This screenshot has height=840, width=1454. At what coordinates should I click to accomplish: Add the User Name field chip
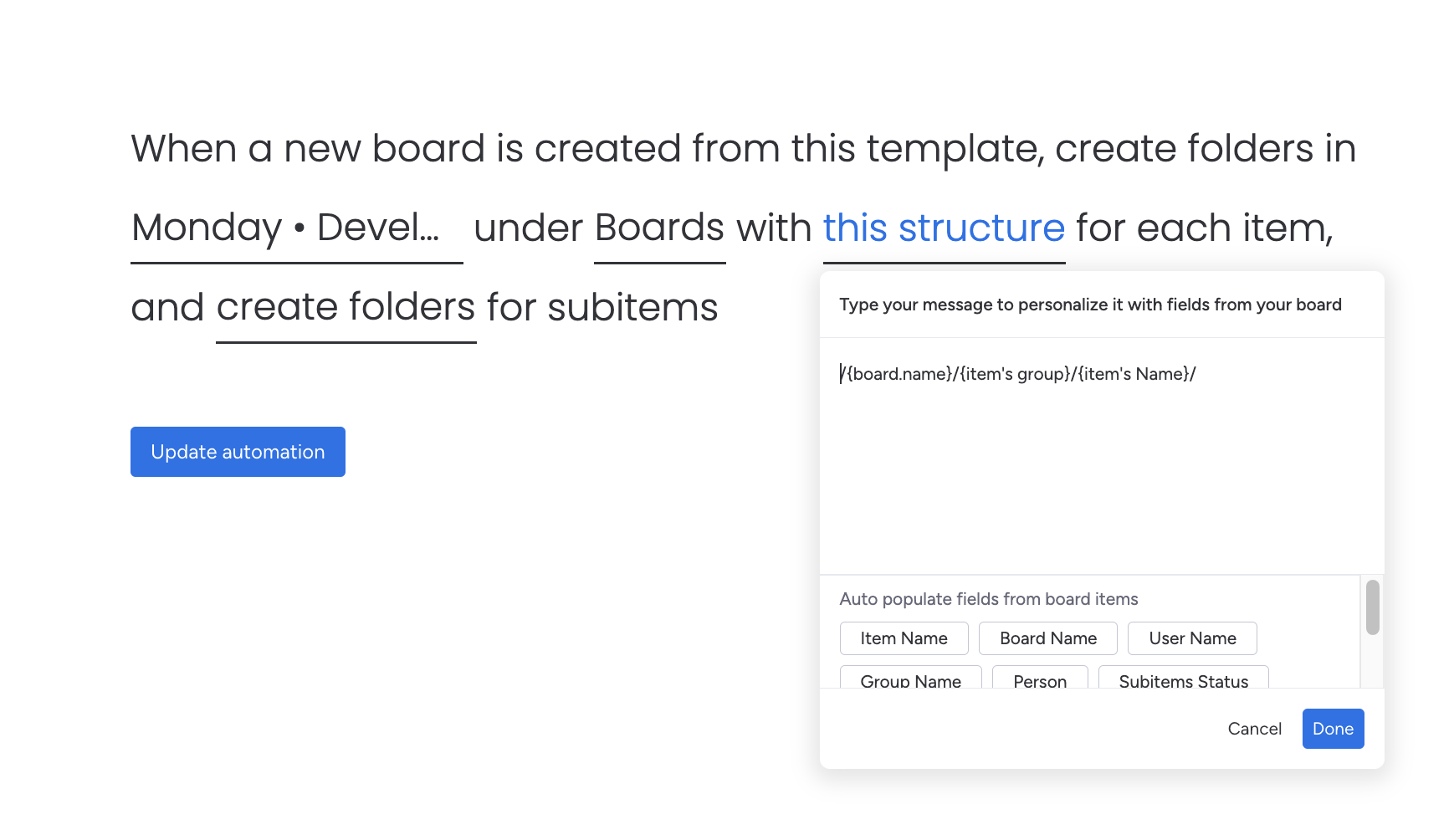pyautogui.click(x=1191, y=638)
